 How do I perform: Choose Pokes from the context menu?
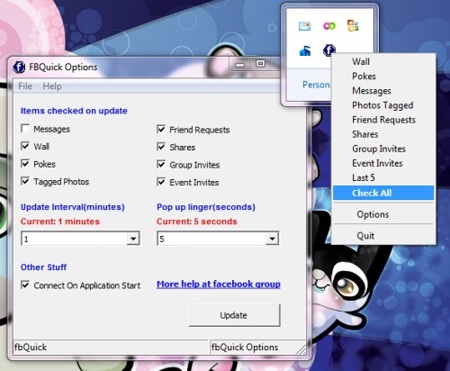[383, 76]
